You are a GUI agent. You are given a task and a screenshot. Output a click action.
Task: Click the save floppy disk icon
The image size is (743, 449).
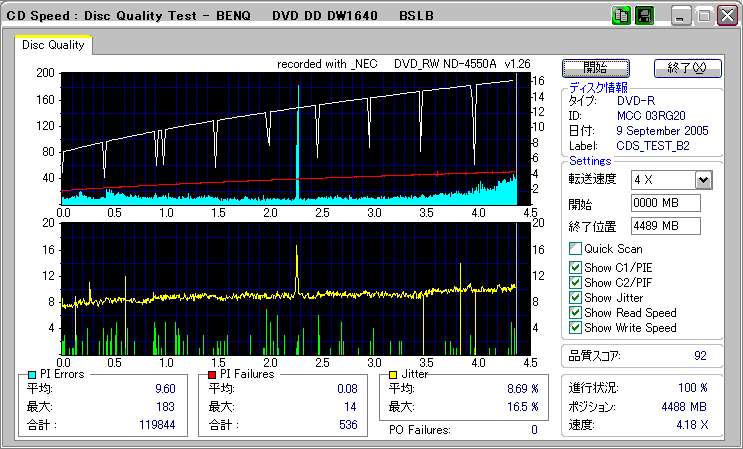pos(644,16)
